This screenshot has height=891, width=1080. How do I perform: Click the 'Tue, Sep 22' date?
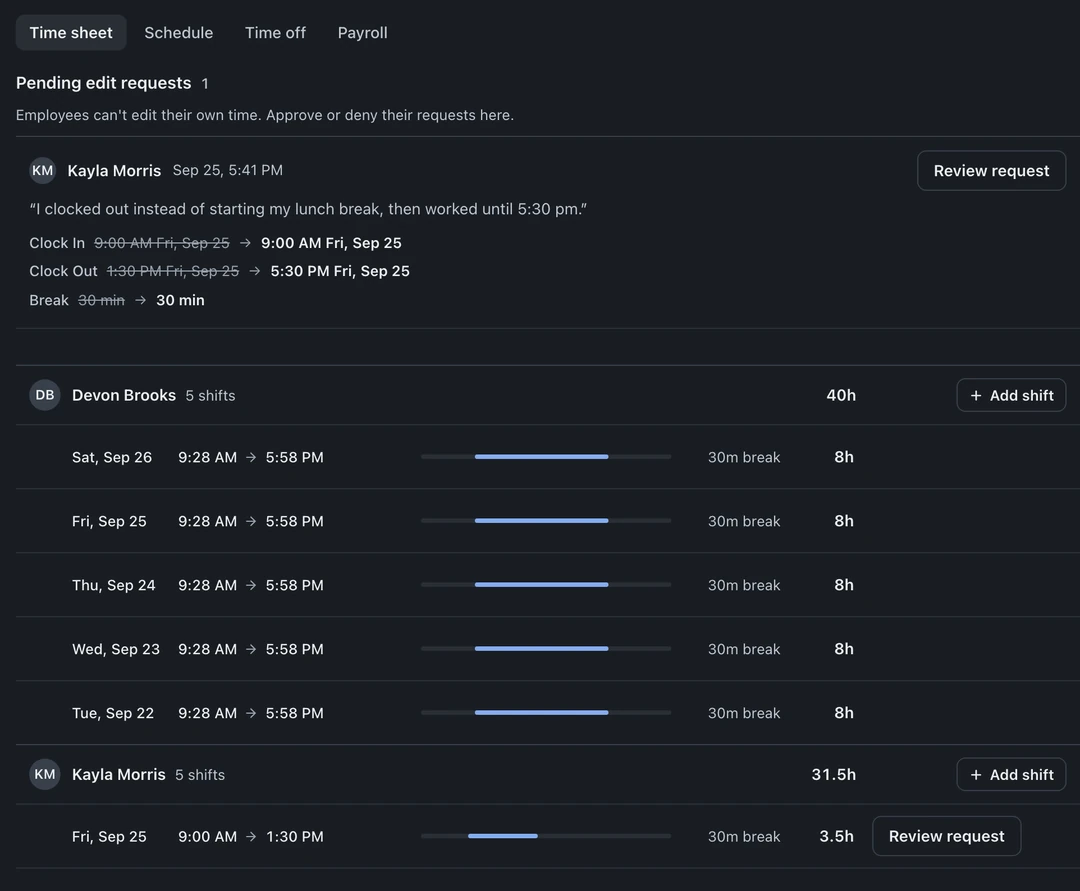pyautogui.click(x=113, y=713)
